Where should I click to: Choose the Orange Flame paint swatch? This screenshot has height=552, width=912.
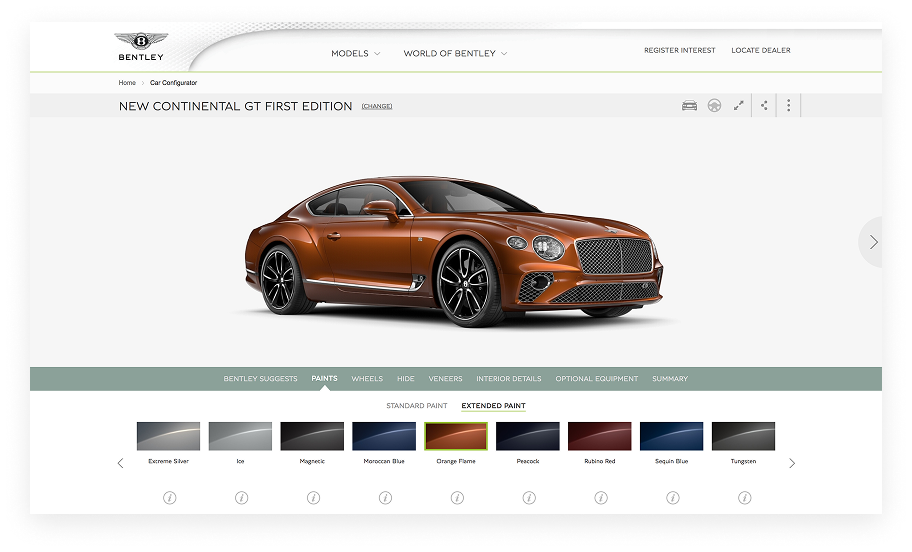click(x=456, y=436)
